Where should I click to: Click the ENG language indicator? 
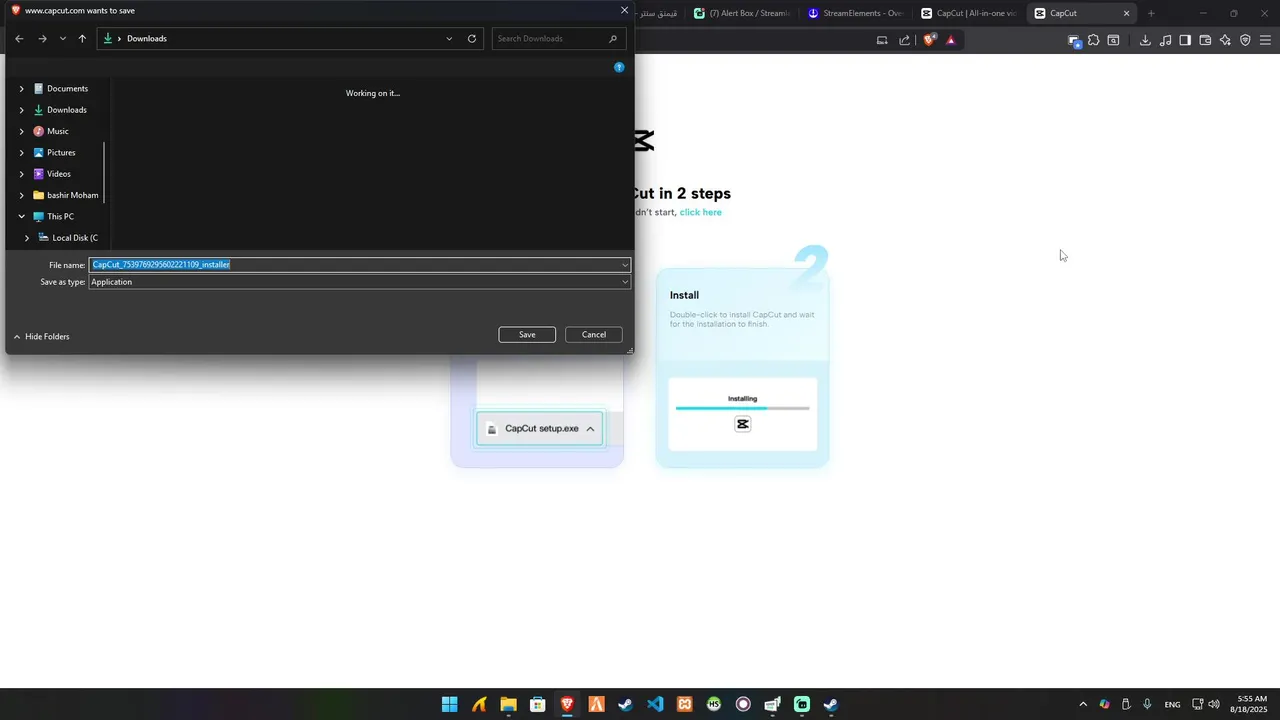click(x=1173, y=704)
